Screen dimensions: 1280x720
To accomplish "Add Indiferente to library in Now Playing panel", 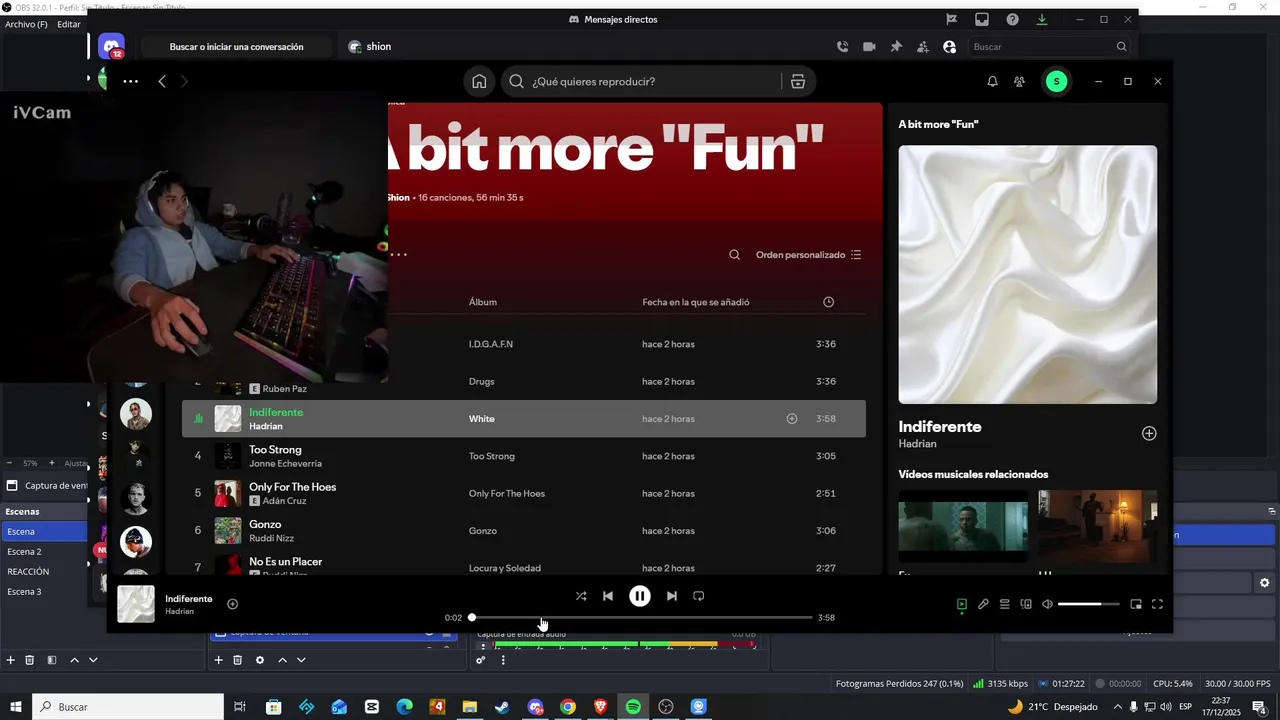I will pyautogui.click(x=1149, y=433).
